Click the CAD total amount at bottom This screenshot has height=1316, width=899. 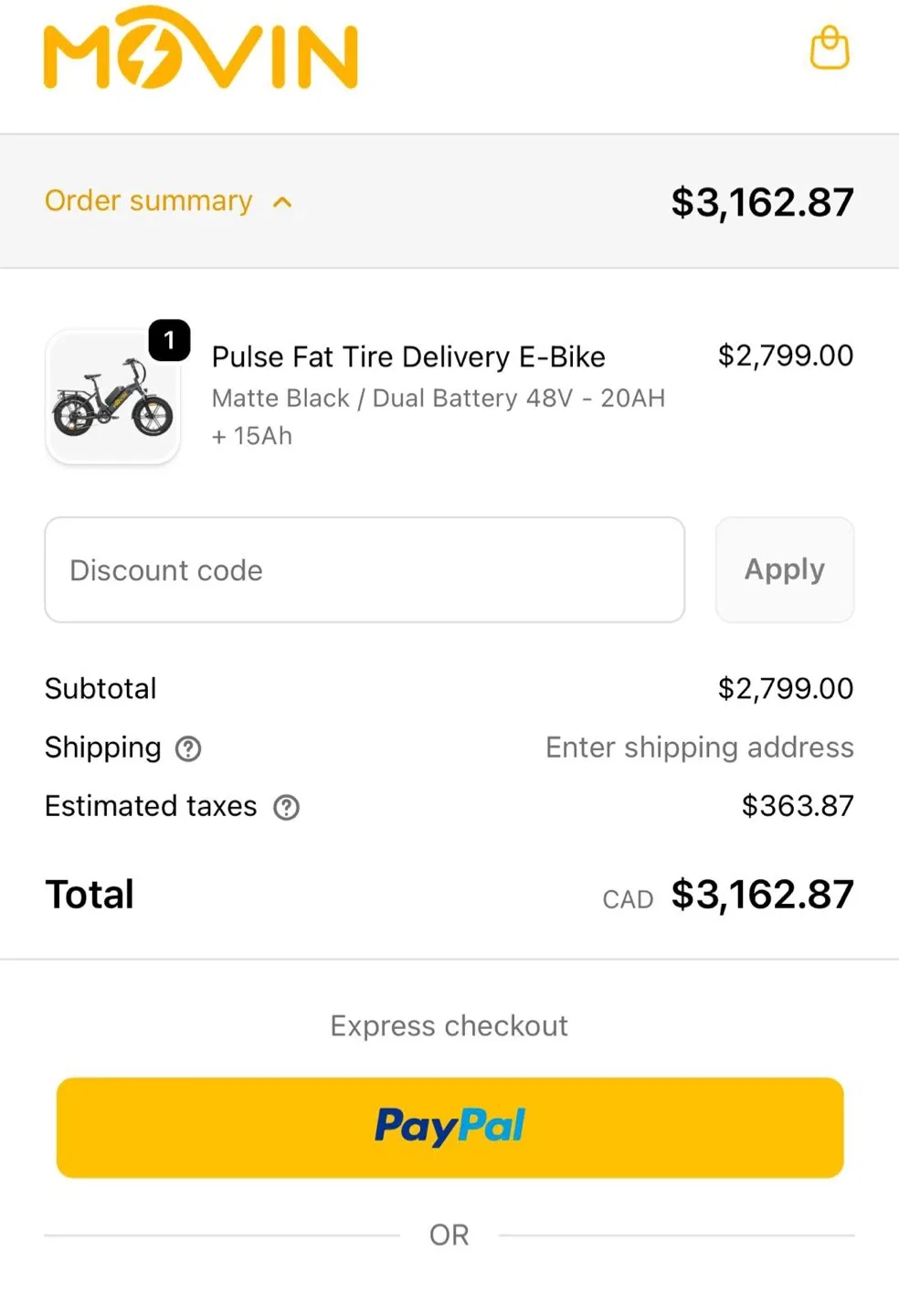point(761,895)
